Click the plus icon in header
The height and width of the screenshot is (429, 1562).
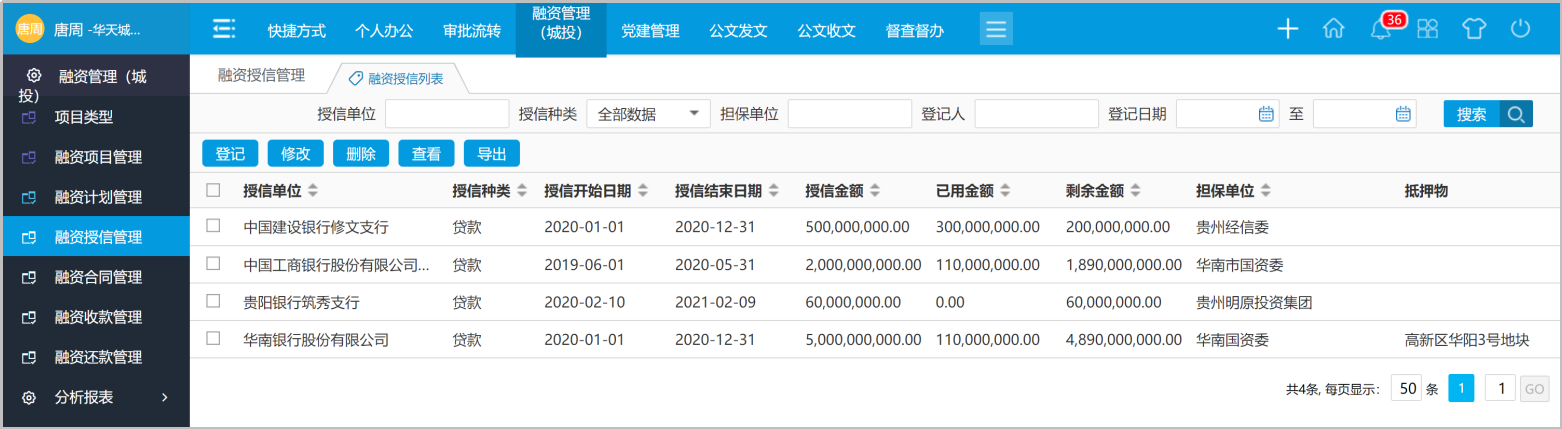click(x=1288, y=29)
